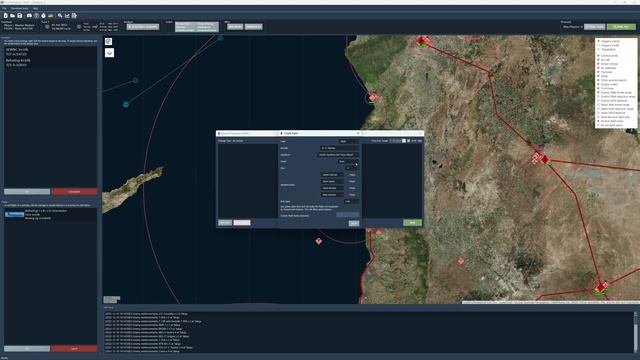This screenshot has height=360, width=640.
Task: Open the second pilot roster dropdown
Action: pyautogui.click(x=332, y=181)
